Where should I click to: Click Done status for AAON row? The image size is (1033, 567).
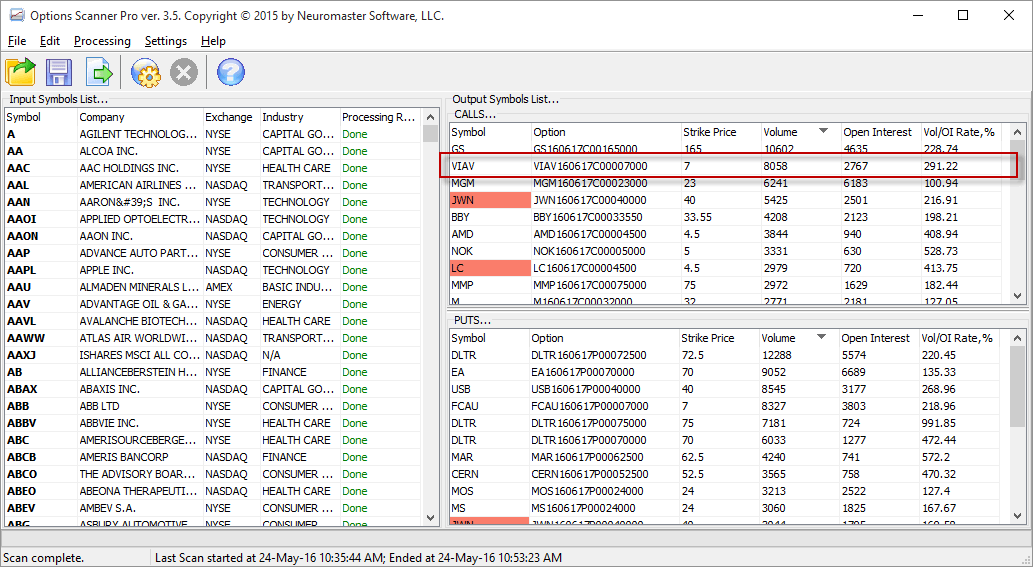coord(354,236)
